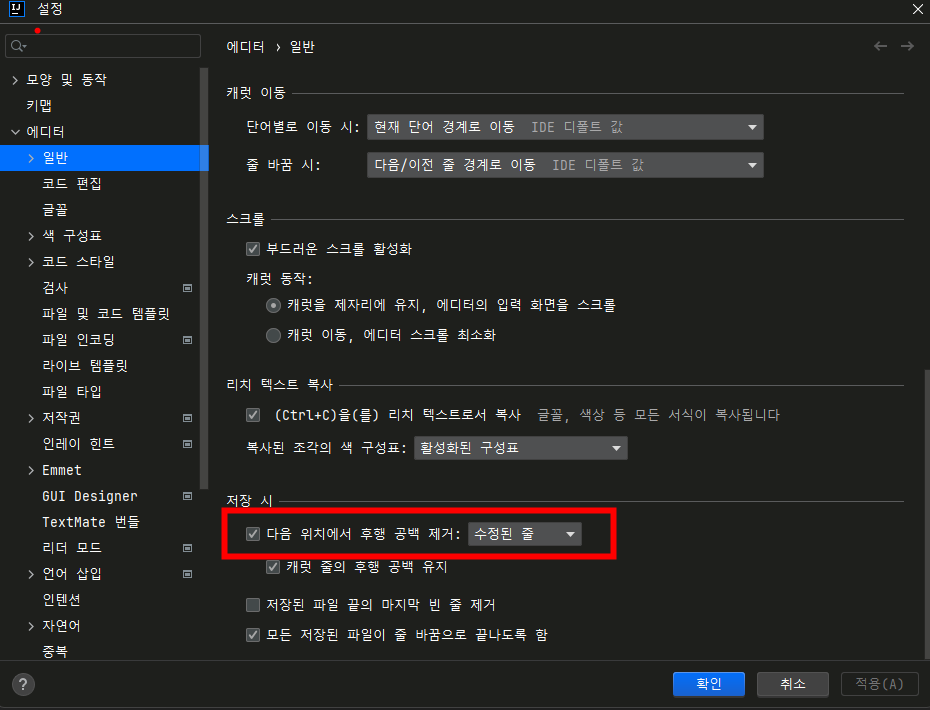Click the help question mark icon
The width and height of the screenshot is (930, 710).
click(x=22, y=684)
